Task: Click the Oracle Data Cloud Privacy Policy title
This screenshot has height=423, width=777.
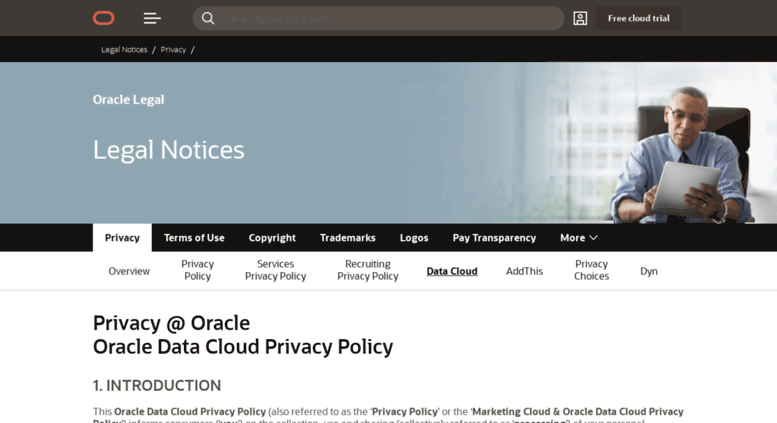Action: 243,347
